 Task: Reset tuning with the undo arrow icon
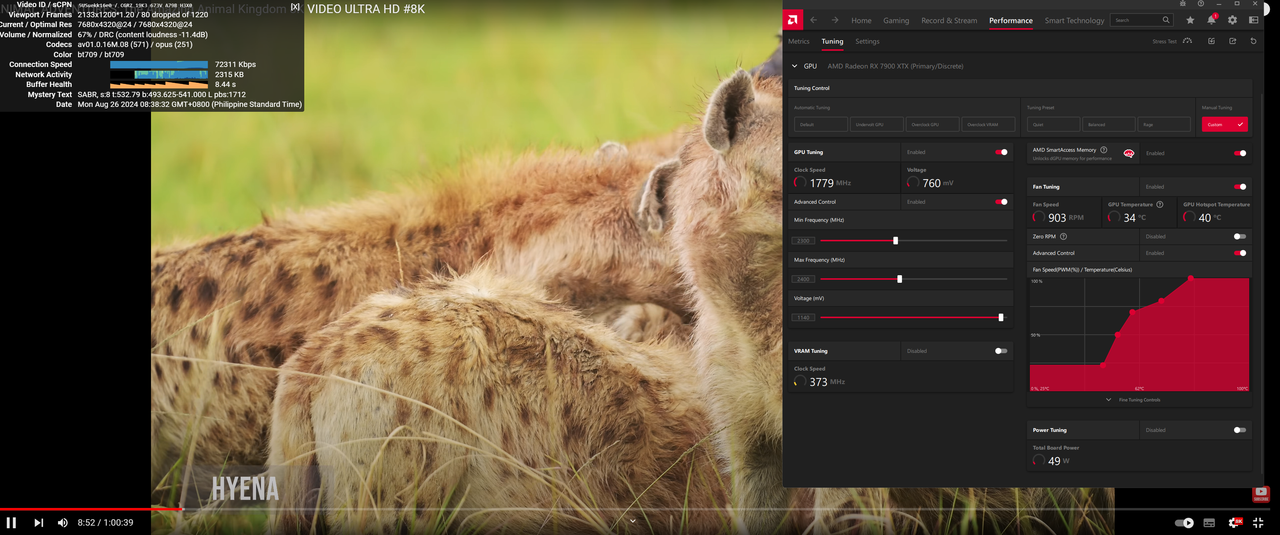tap(1252, 41)
